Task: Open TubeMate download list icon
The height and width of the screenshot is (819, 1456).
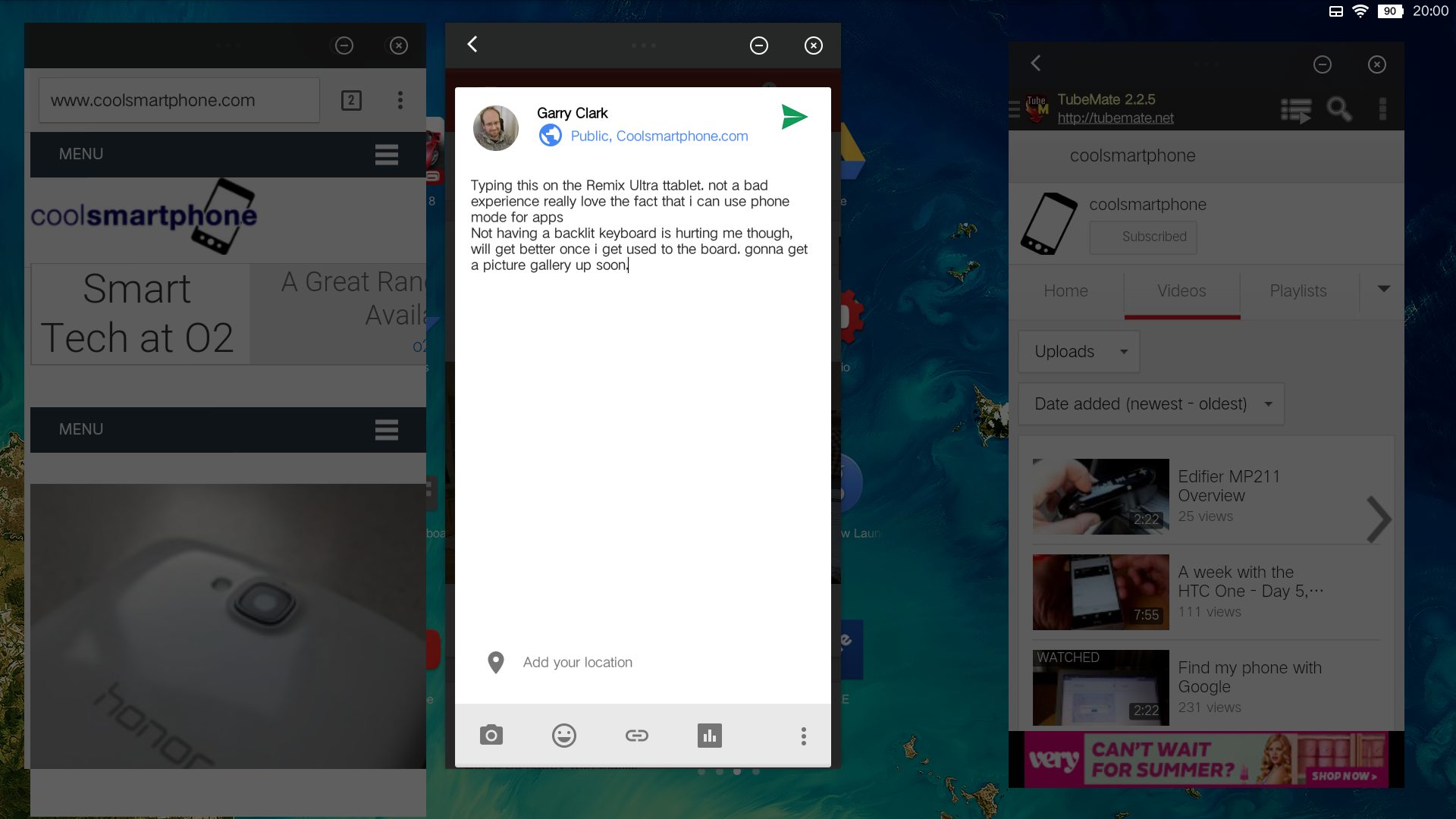Action: (x=1296, y=110)
